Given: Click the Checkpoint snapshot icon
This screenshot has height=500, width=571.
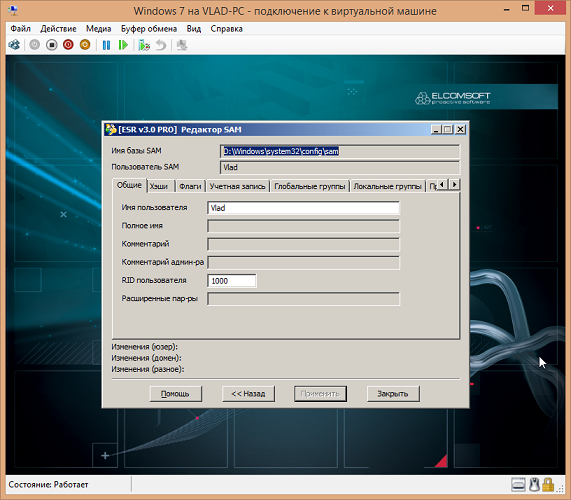Looking at the screenshot, I should tap(144, 45).
